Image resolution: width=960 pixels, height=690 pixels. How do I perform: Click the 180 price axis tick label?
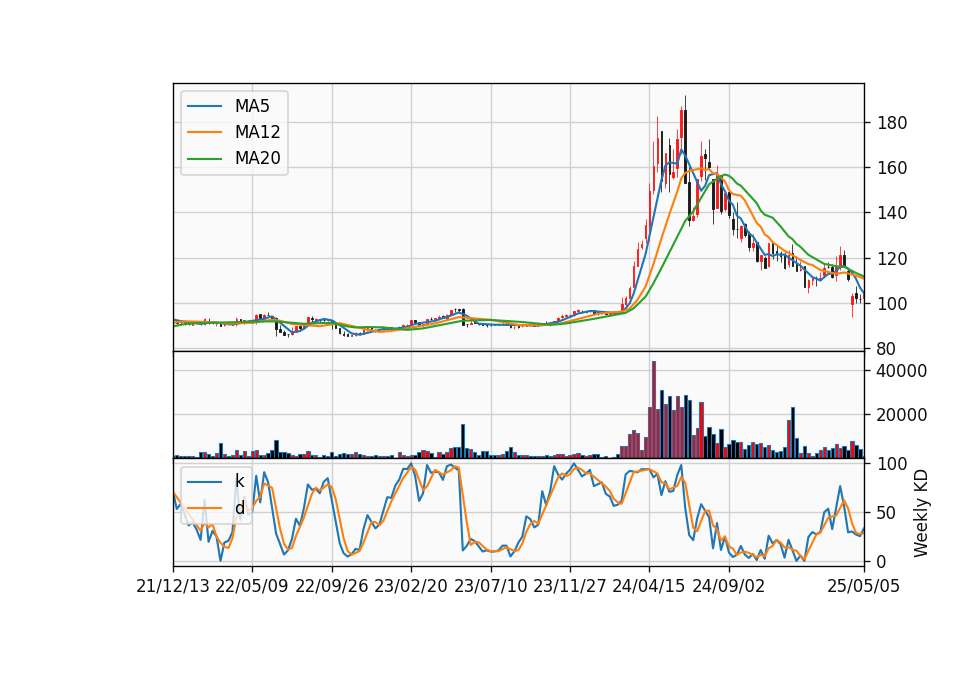[x=892, y=123]
